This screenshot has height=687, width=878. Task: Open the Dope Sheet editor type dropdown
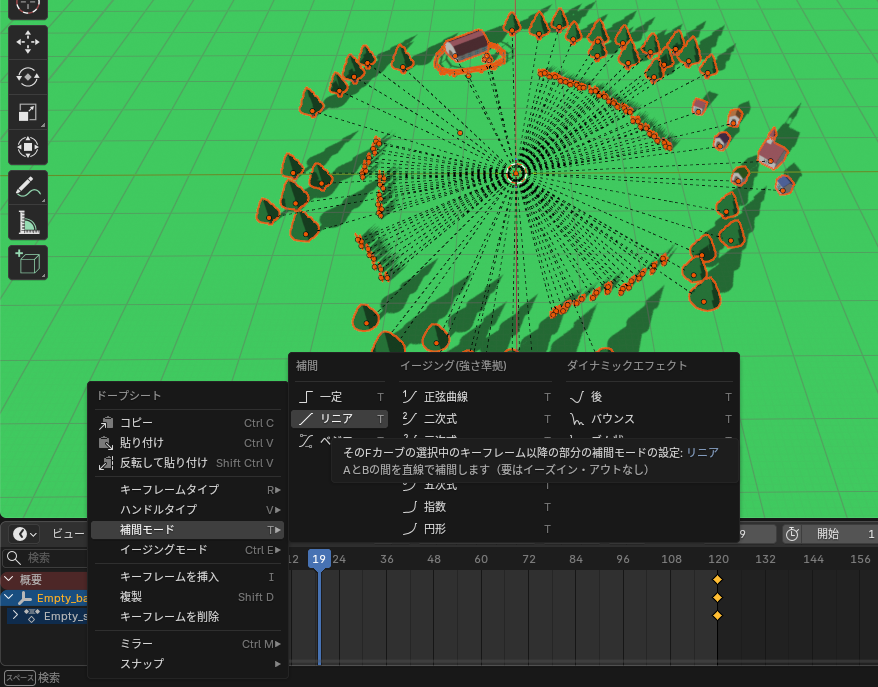(24, 534)
